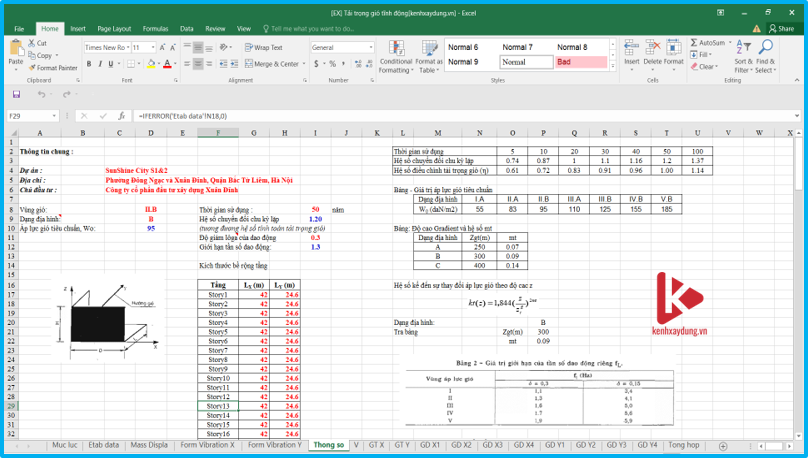Click the Save icon in quick access toolbar
This screenshot has height=458, width=808.
17,95
